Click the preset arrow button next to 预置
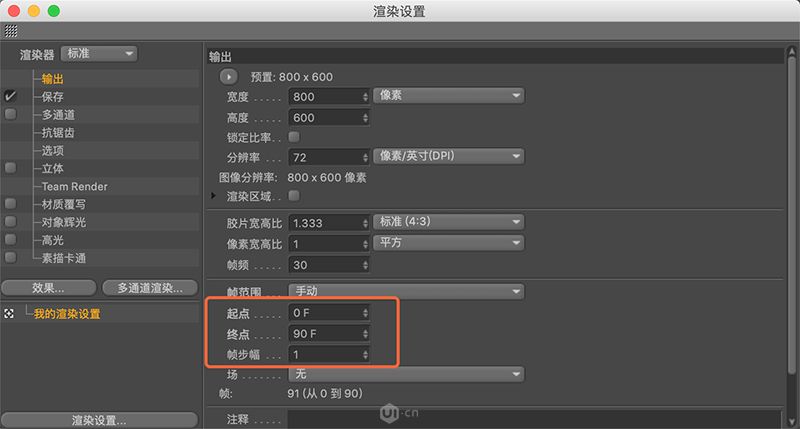 point(229,77)
